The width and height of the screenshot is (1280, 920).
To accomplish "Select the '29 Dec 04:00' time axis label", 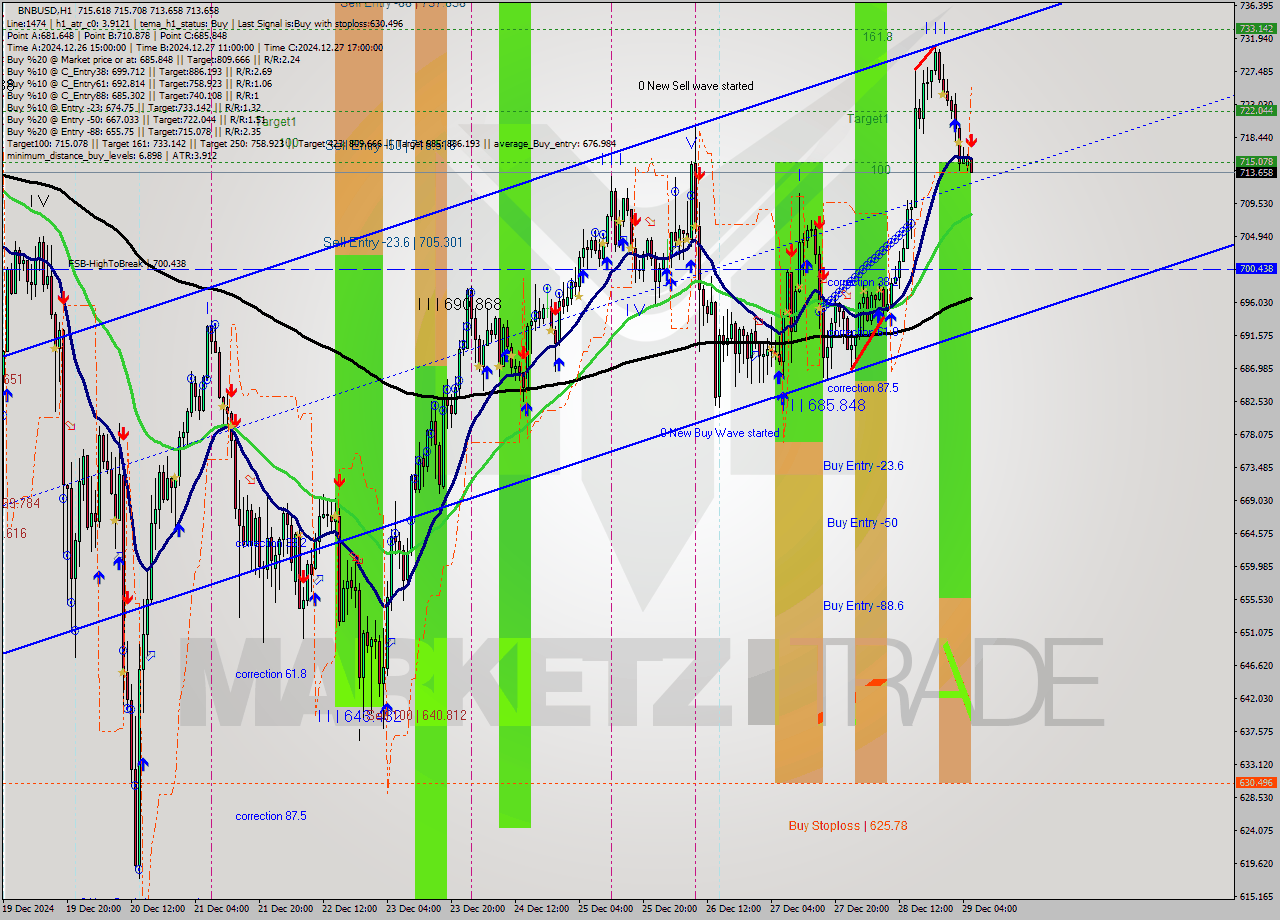I will (x=990, y=909).
